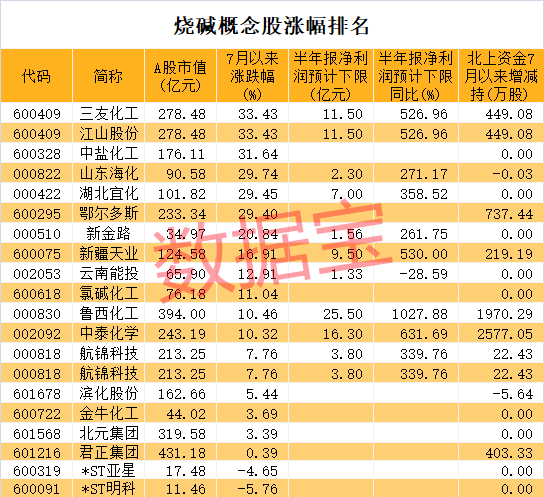This screenshot has height=497, width=544.
Task: Select 鲁西化工 market value 394.00
Action: click(x=182, y=314)
